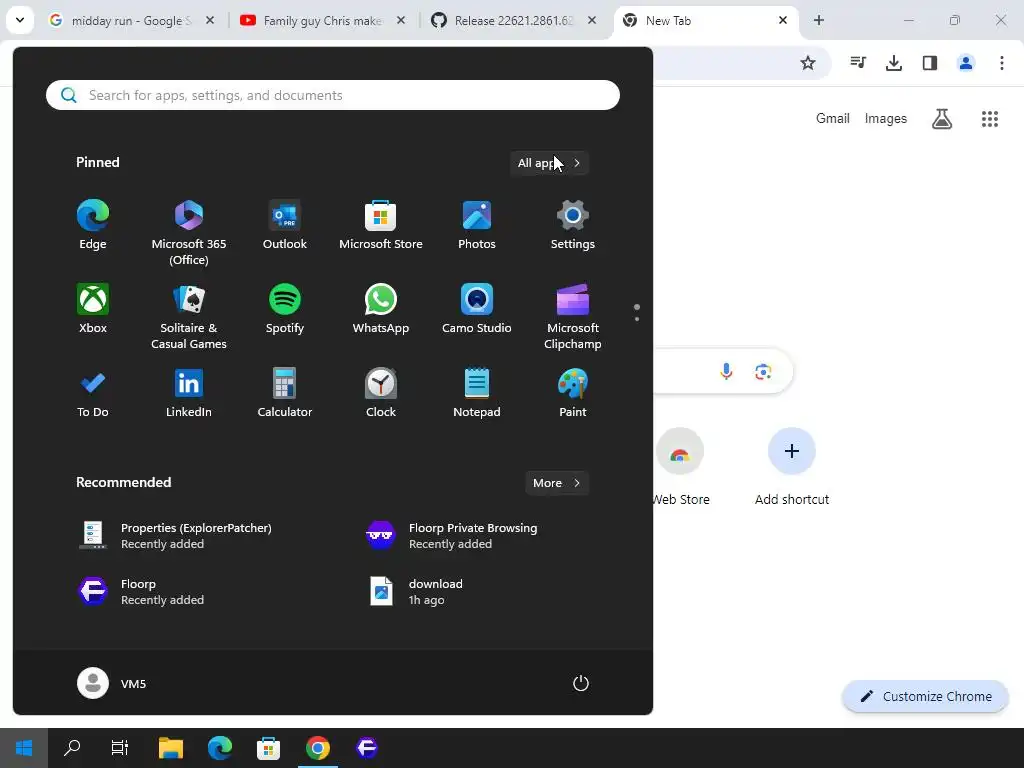Launch Calculator
The height and width of the screenshot is (768, 1024).
point(285,393)
